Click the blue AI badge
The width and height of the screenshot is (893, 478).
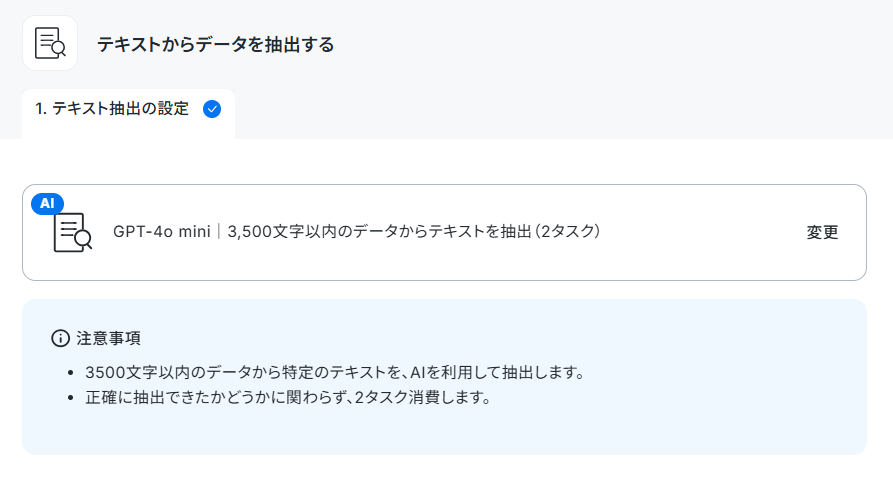[47, 203]
